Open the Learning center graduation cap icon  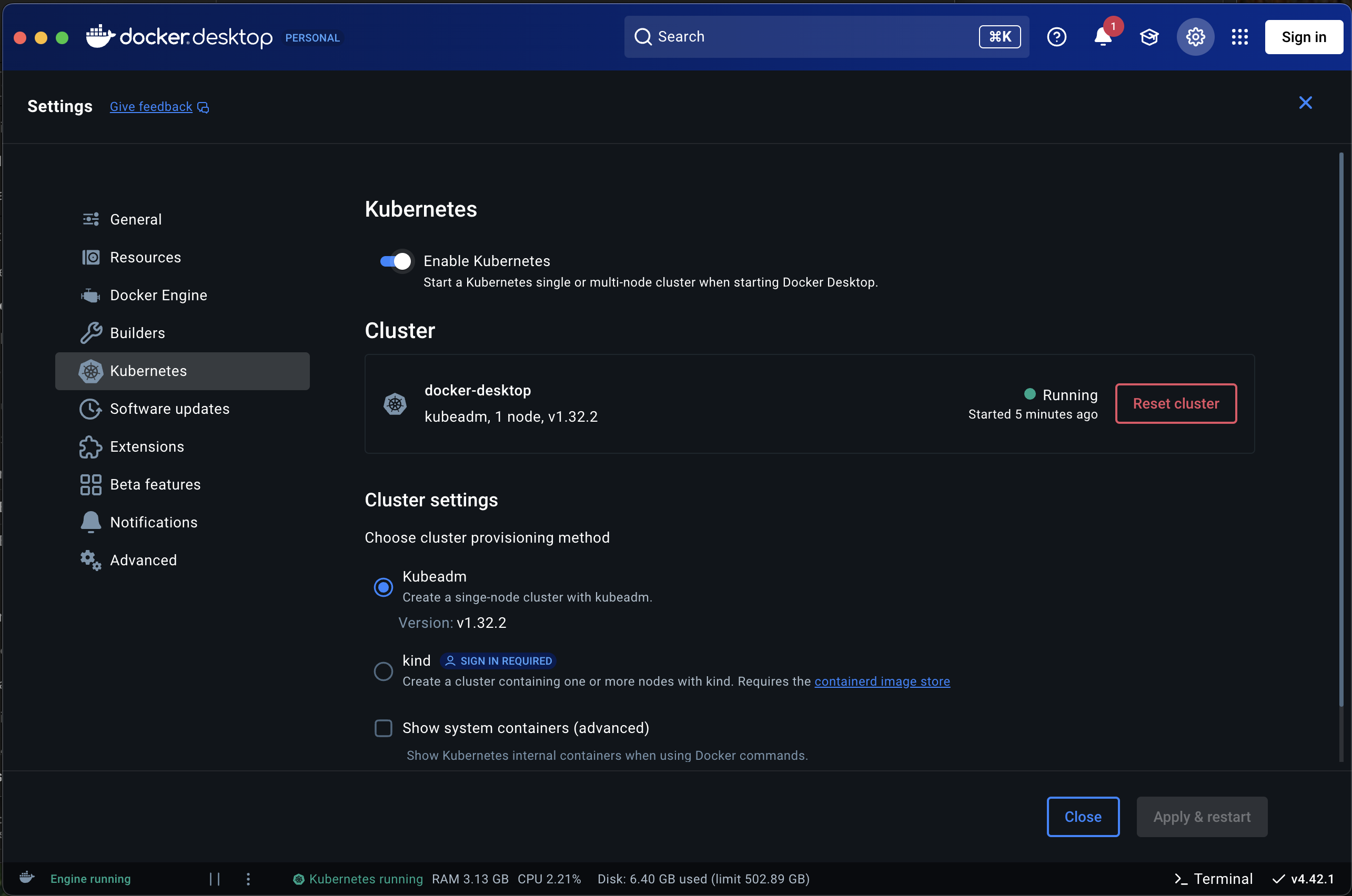(x=1149, y=37)
